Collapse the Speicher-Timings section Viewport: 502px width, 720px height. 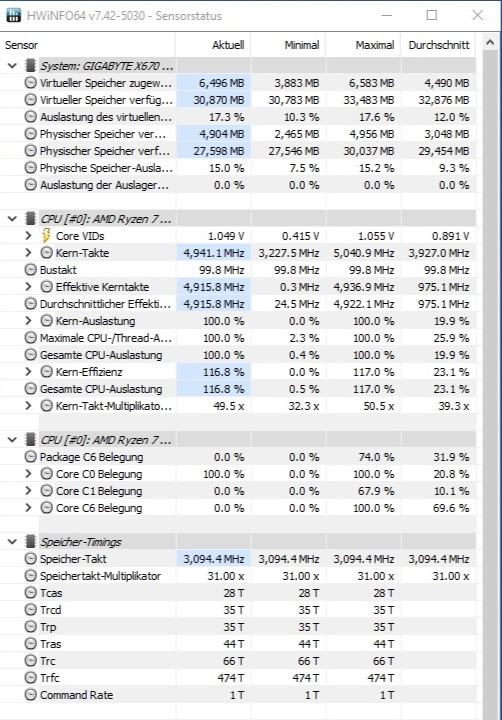coord(12,542)
